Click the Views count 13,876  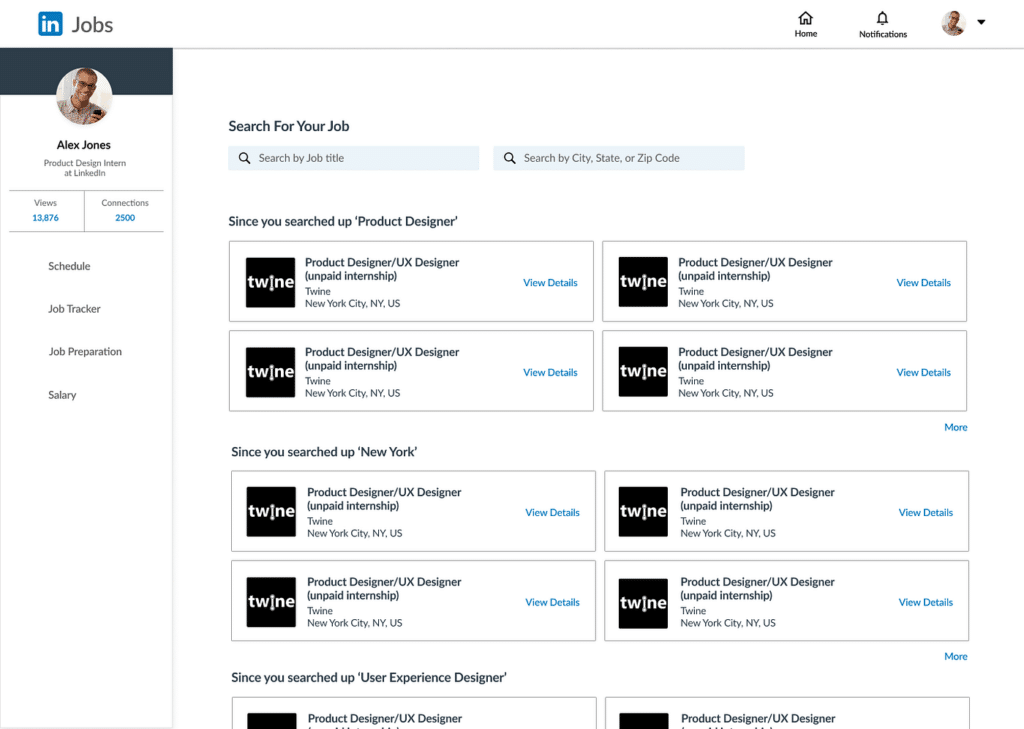coord(45,218)
